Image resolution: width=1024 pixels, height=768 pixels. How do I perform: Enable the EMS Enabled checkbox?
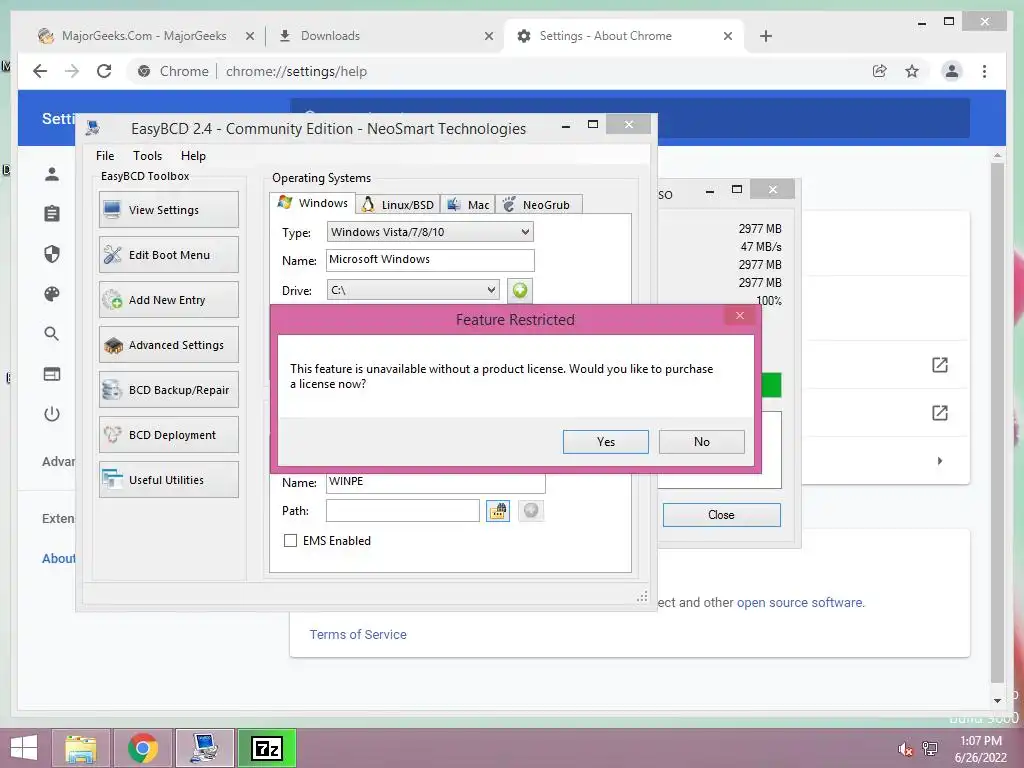click(x=290, y=541)
